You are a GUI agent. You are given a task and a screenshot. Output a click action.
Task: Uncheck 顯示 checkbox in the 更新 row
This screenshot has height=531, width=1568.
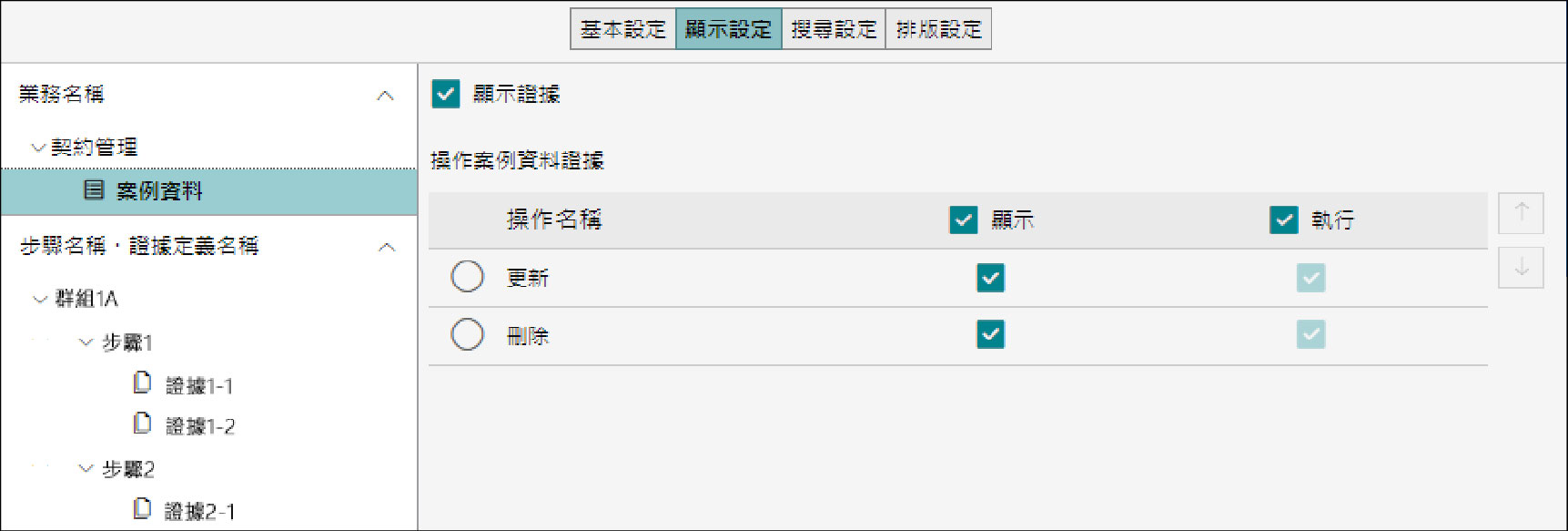pos(990,277)
